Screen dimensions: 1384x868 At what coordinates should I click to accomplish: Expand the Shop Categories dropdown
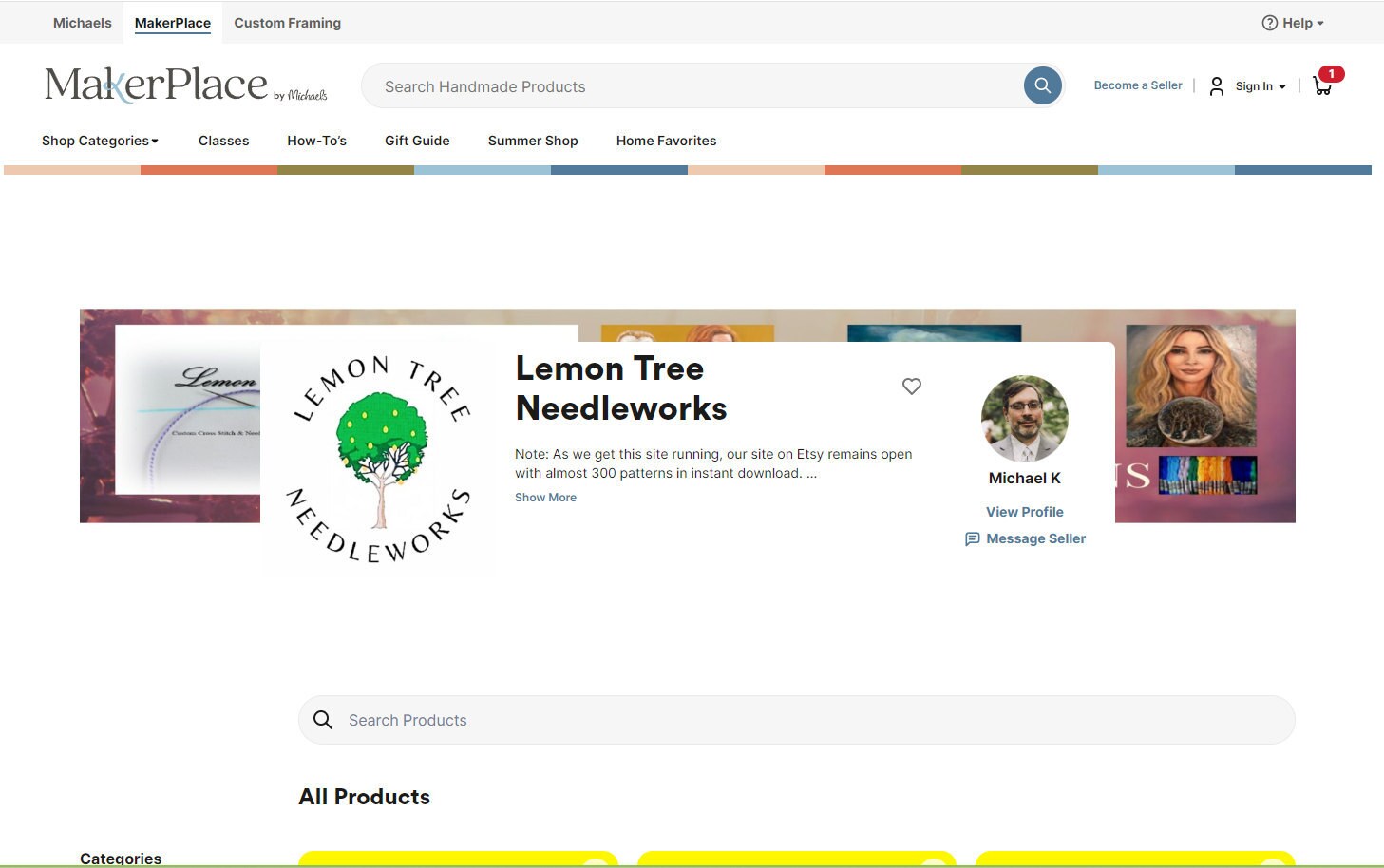pos(100,141)
